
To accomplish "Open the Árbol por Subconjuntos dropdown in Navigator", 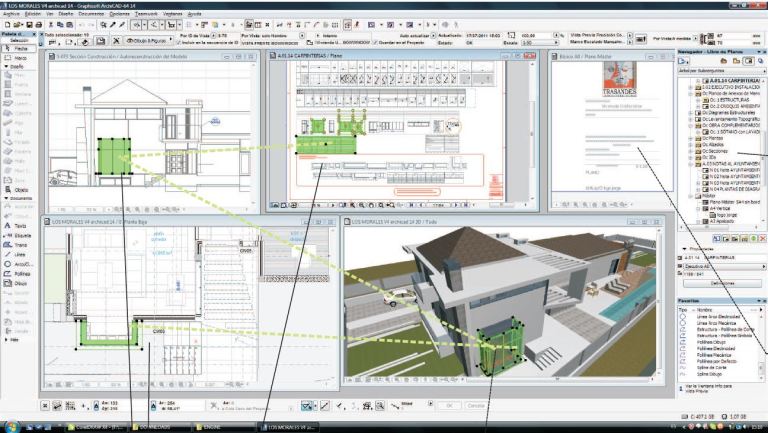I will pyautogui.click(x=721, y=71).
